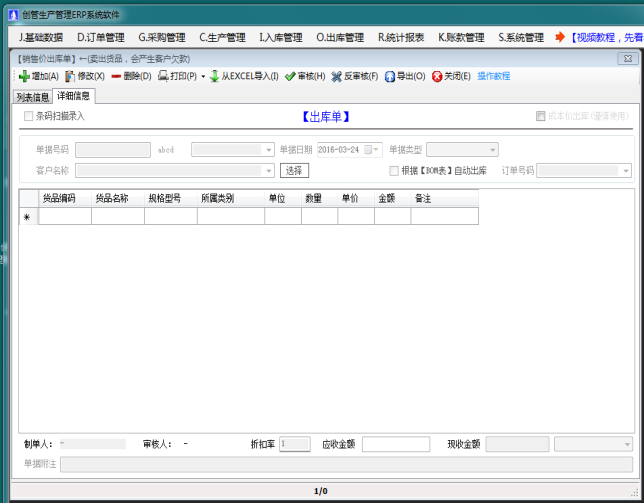The width and height of the screenshot is (644, 503).
Task: Toggle 根据【BOM表】自动出库 checkbox
Action: pos(394,170)
